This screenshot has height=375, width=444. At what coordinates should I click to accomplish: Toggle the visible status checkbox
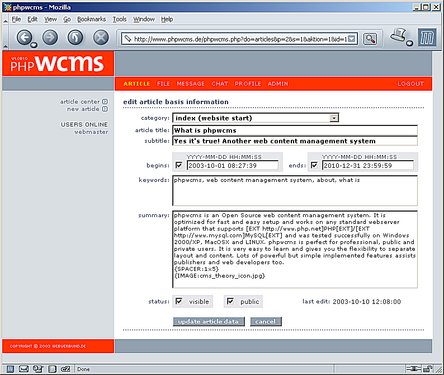coord(179,301)
